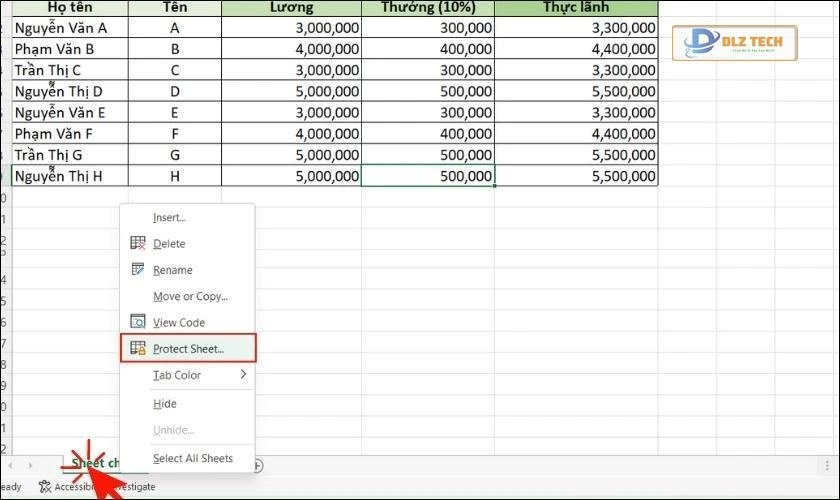Pick Select All Sheets option
This screenshot has height=500, width=840.
click(192, 458)
